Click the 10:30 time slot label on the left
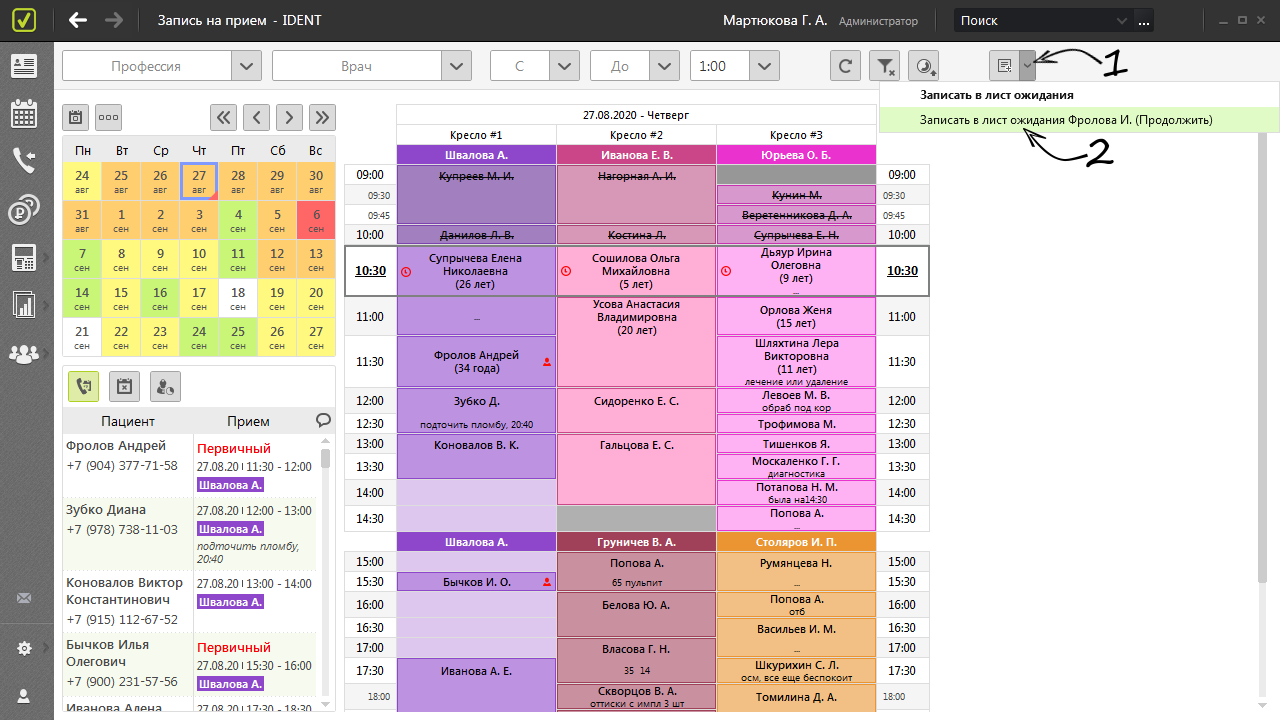This screenshot has height=720, width=1280. pyautogui.click(x=370, y=271)
